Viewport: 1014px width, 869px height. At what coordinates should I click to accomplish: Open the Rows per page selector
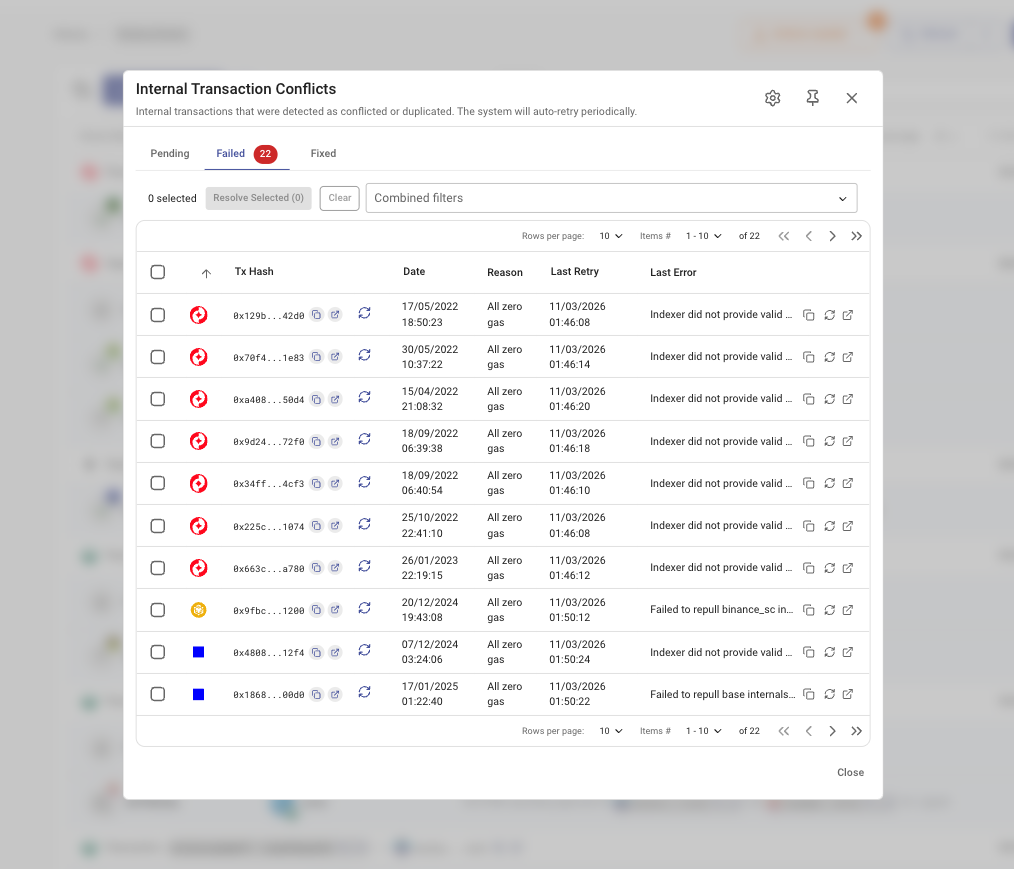pos(610,235)
